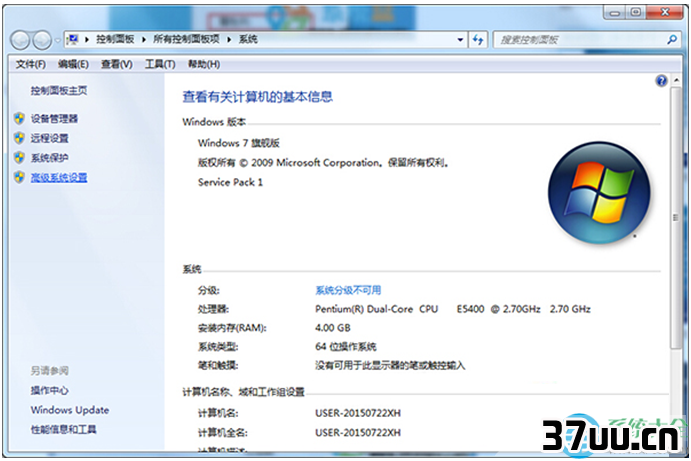Expand arrow after 控制面板 breadcrumb
This screenshot has width=691, height=461.
[x=144, y=40]
